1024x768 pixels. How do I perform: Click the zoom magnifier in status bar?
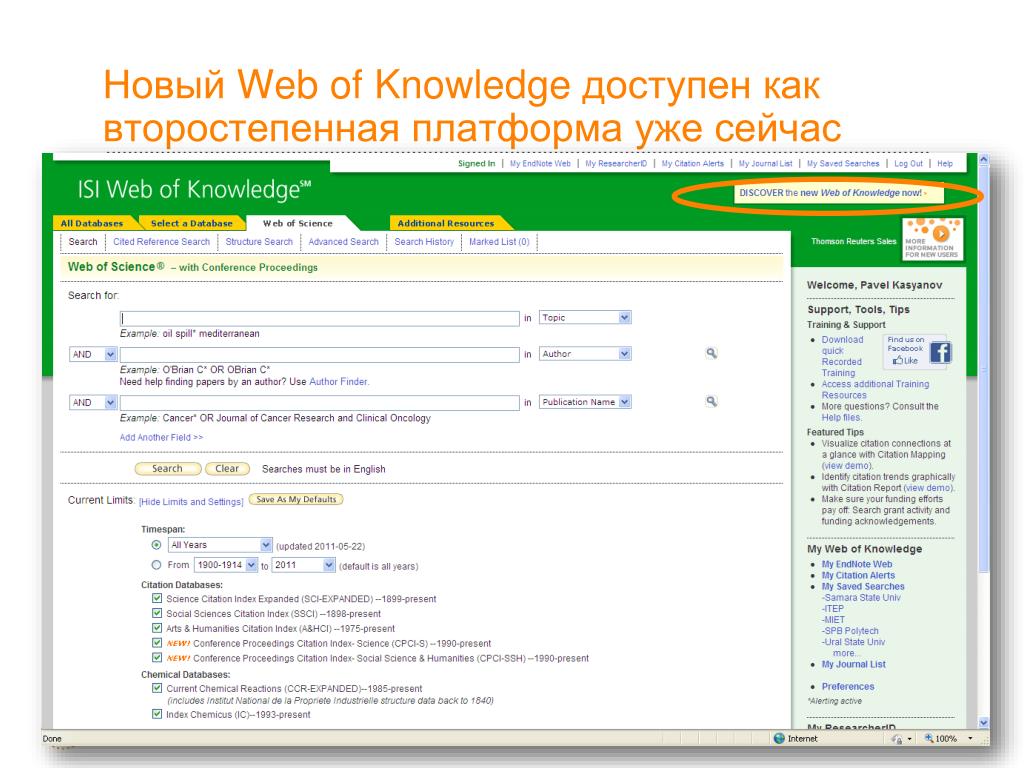(928, 738)
